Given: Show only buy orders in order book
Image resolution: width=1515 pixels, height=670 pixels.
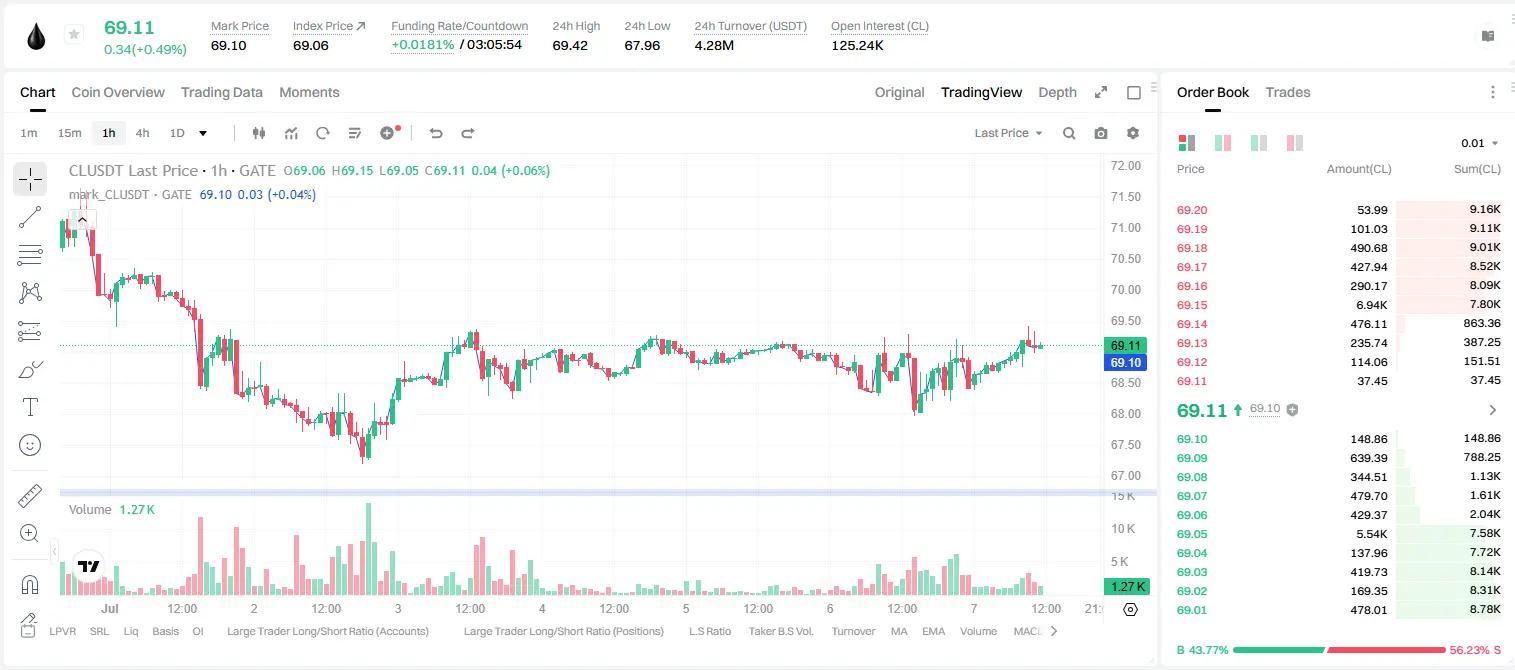Looking at the screenshot, I should click(1259, 143).
